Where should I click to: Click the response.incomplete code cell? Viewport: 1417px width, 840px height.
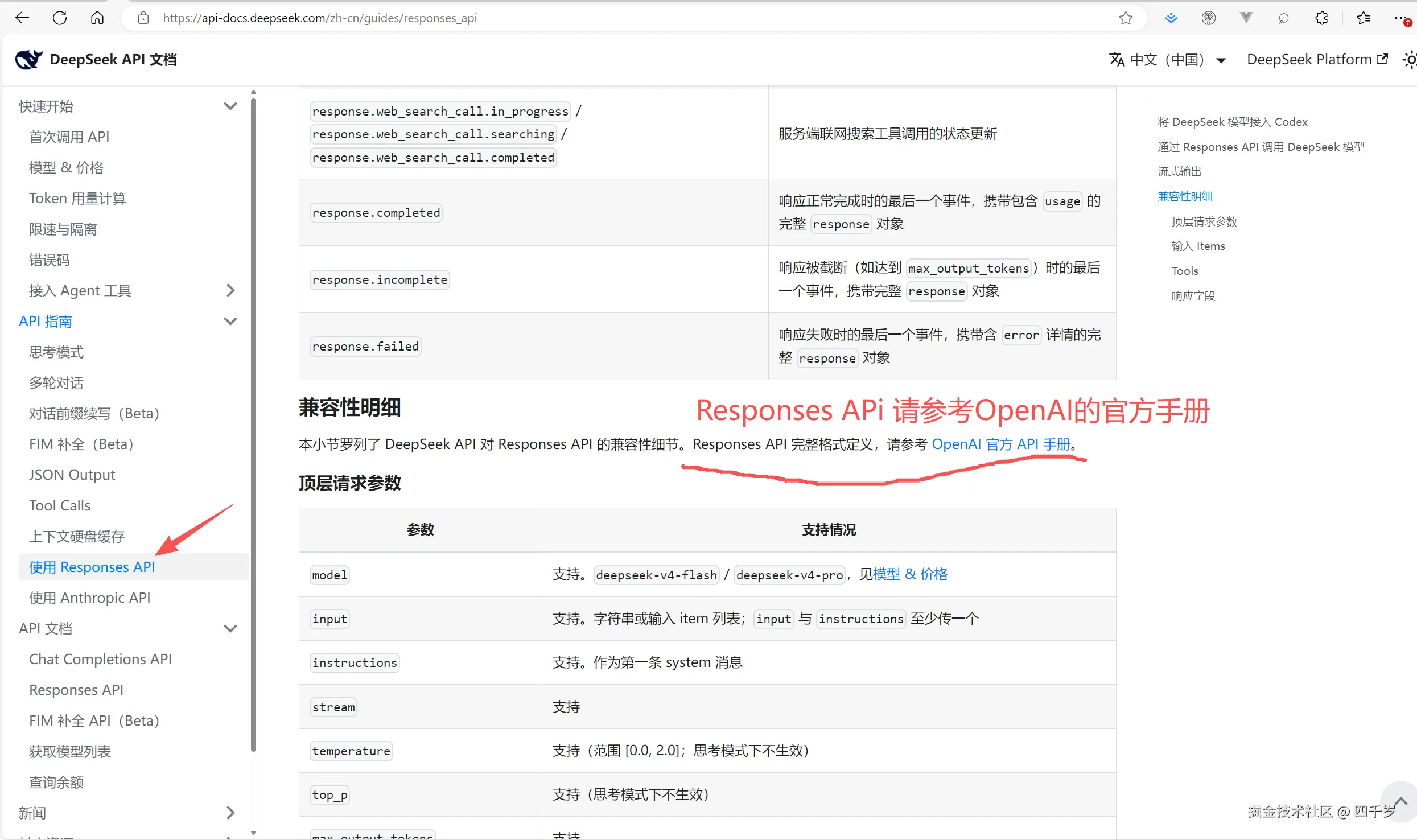(380, 279)
